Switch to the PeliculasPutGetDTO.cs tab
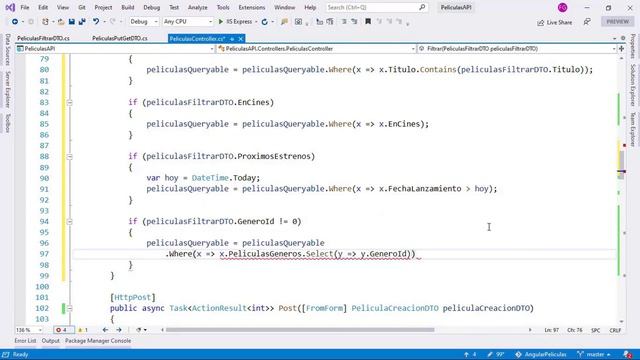This screenshot has height=360, width=640. pos(120,38)
